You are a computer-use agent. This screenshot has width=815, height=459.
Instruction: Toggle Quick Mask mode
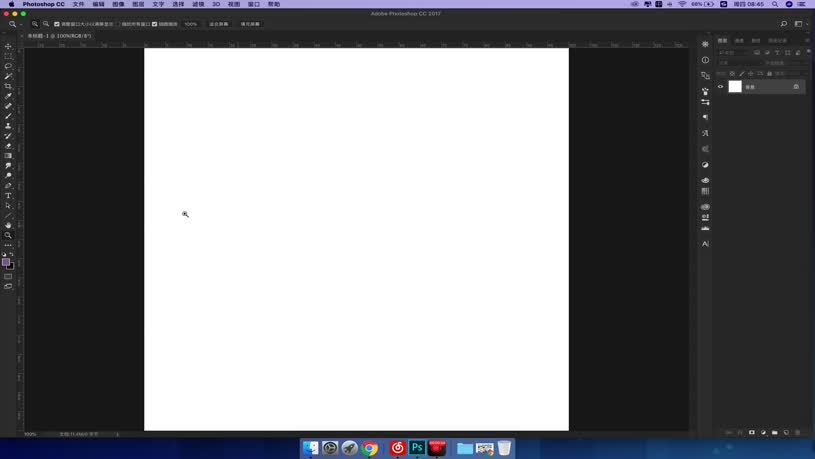point(8,277)
